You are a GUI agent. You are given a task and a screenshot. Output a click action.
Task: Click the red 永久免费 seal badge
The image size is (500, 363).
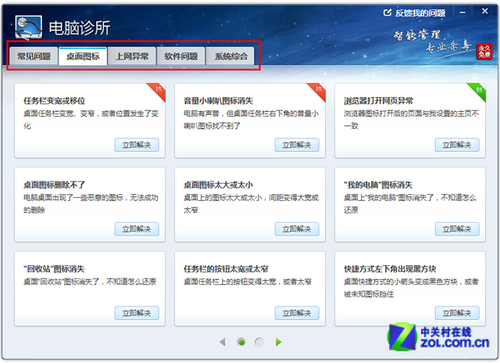click(484, 52)
